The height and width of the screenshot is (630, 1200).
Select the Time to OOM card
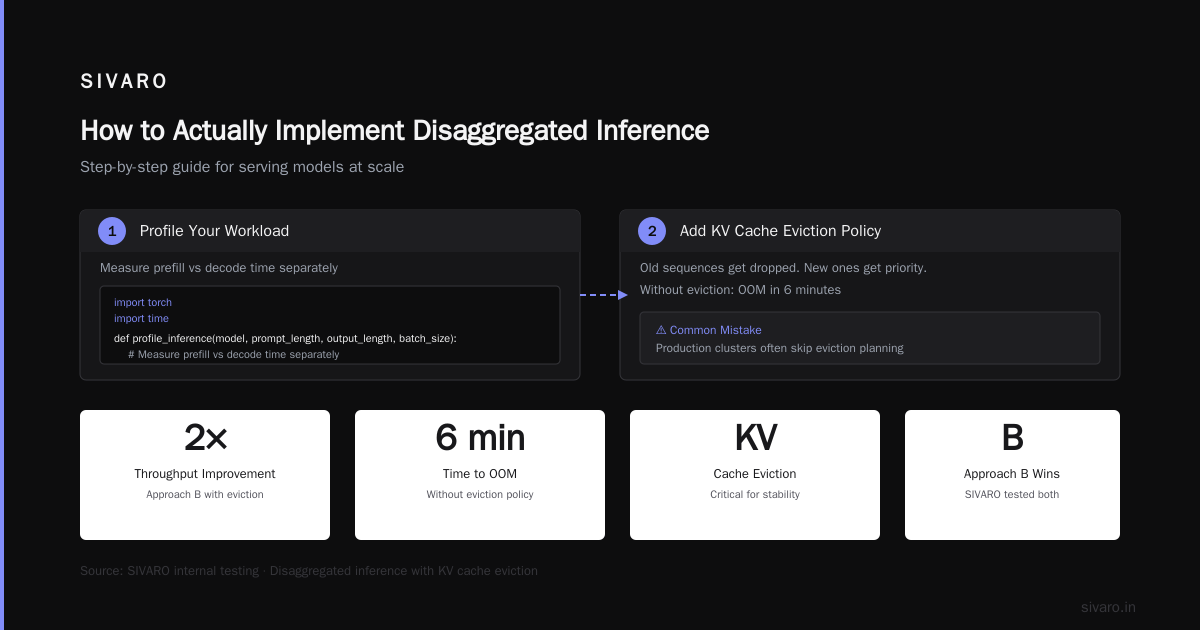(480, 475)
